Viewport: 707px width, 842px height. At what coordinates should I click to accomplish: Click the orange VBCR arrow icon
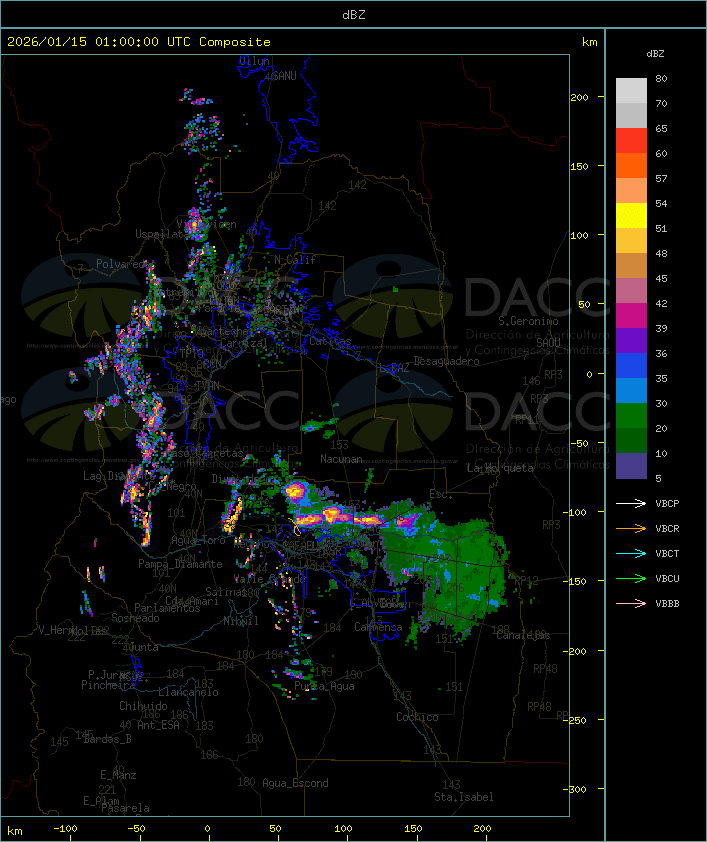(631, 528)
